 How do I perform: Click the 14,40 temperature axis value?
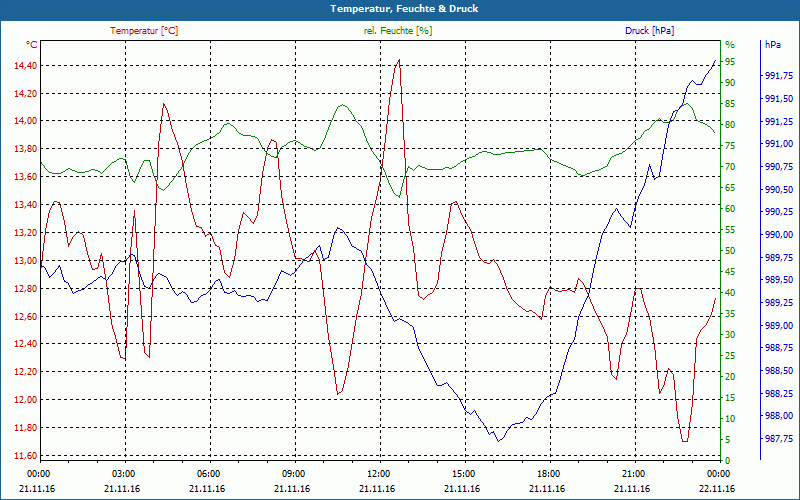[25, 65]
